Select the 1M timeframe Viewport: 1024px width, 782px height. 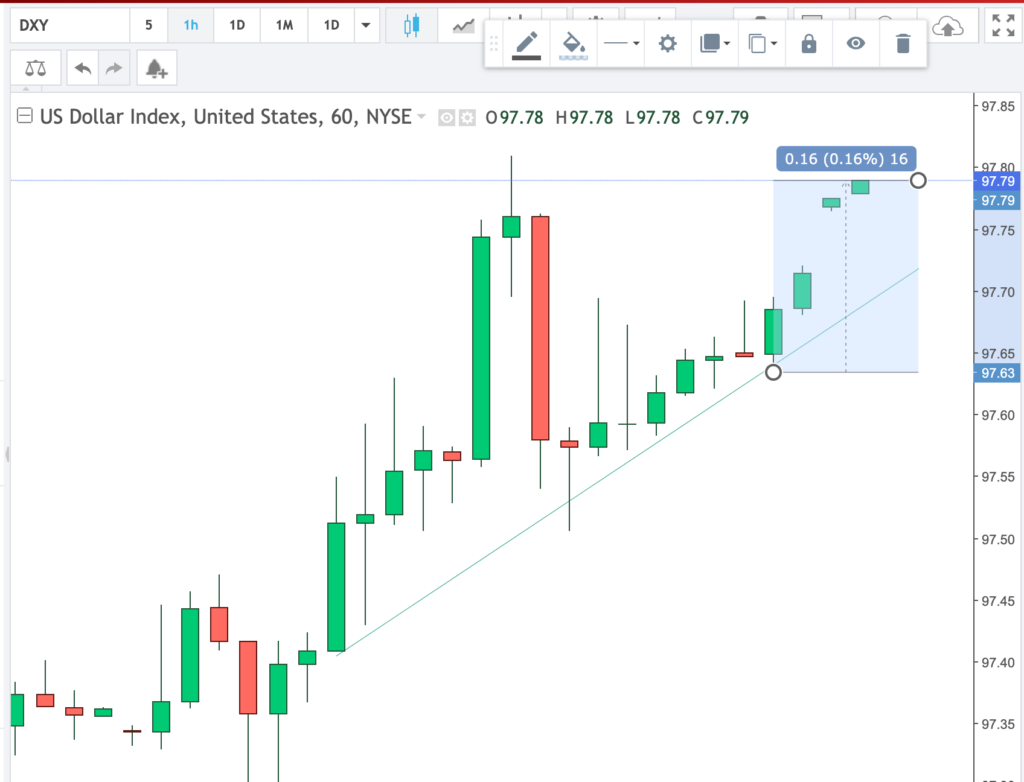coord(283,26)
